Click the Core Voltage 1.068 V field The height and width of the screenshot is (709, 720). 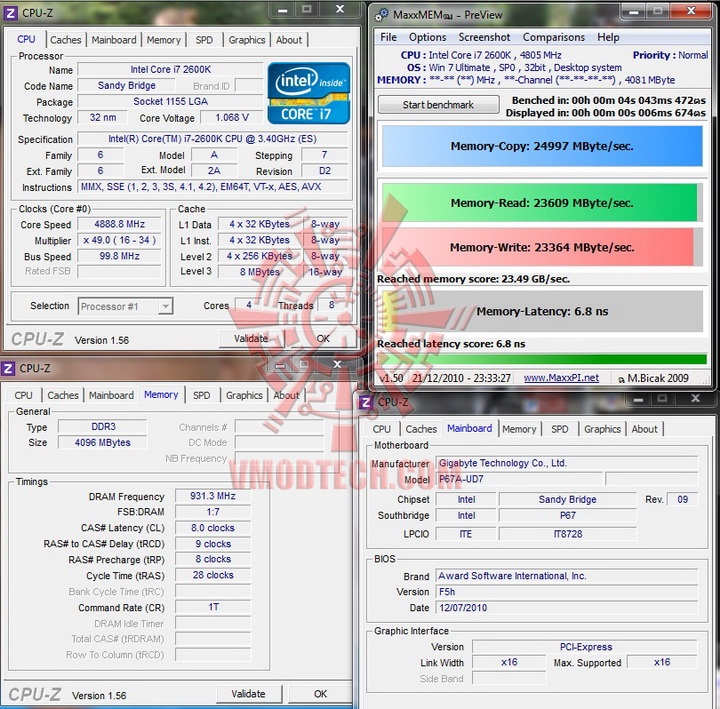point(232,118)
